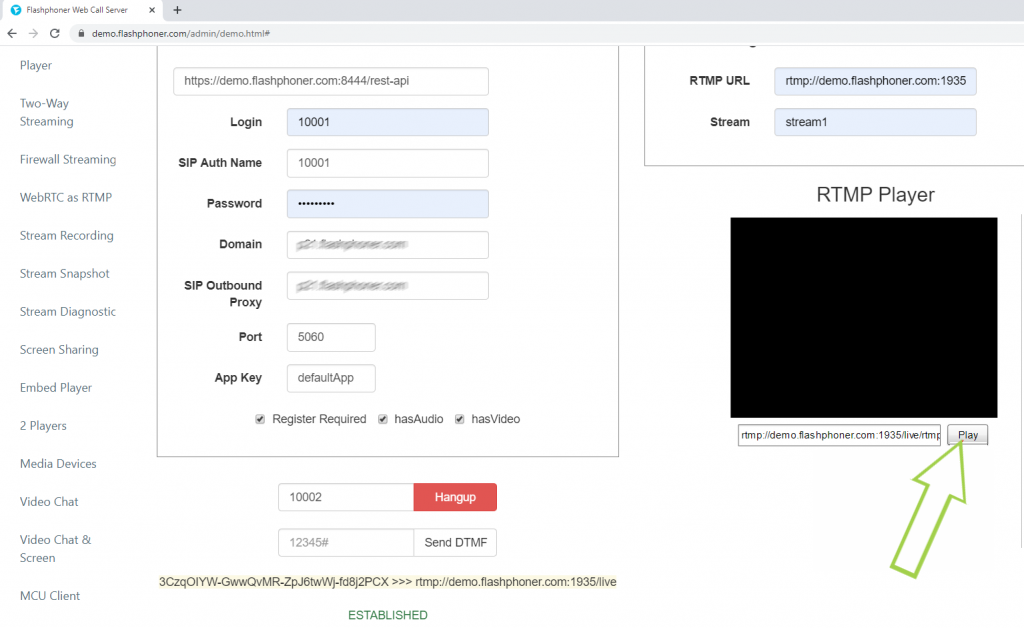Click the RTMP Player heading
1024x628 pixels.
click(875, 195)
